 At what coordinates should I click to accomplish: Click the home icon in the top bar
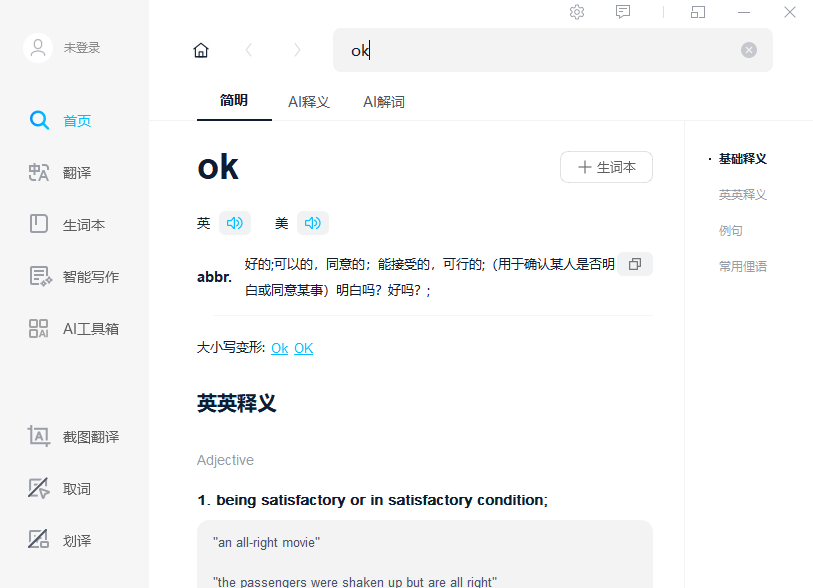(201, 50)
